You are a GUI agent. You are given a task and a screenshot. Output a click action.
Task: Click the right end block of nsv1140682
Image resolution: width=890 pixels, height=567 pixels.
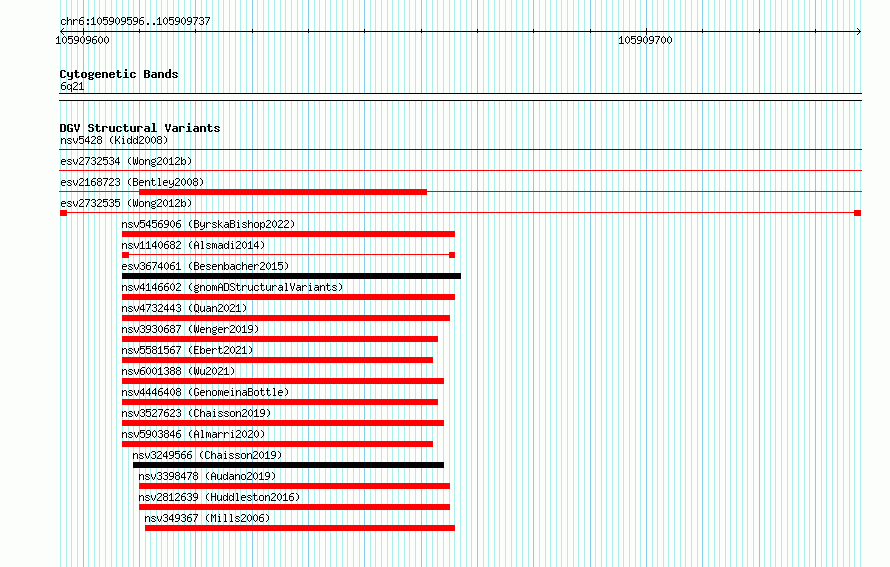pyautogui.click(x=452, y=255)
